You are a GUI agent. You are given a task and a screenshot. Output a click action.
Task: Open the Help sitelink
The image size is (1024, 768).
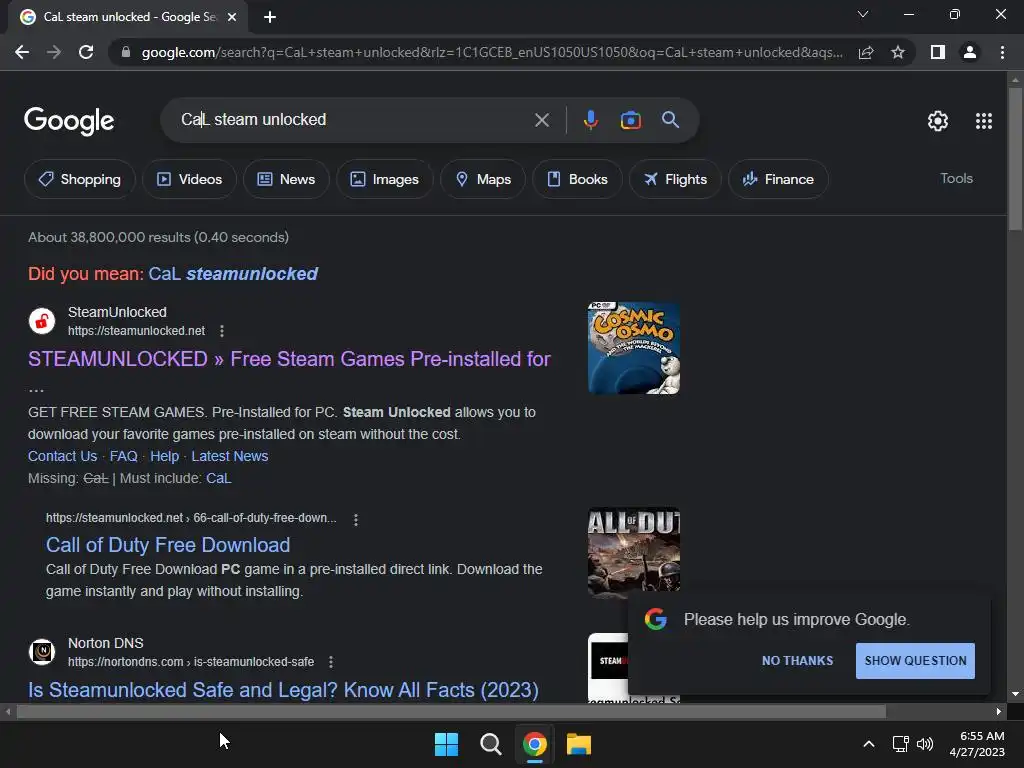coord(165,456)
